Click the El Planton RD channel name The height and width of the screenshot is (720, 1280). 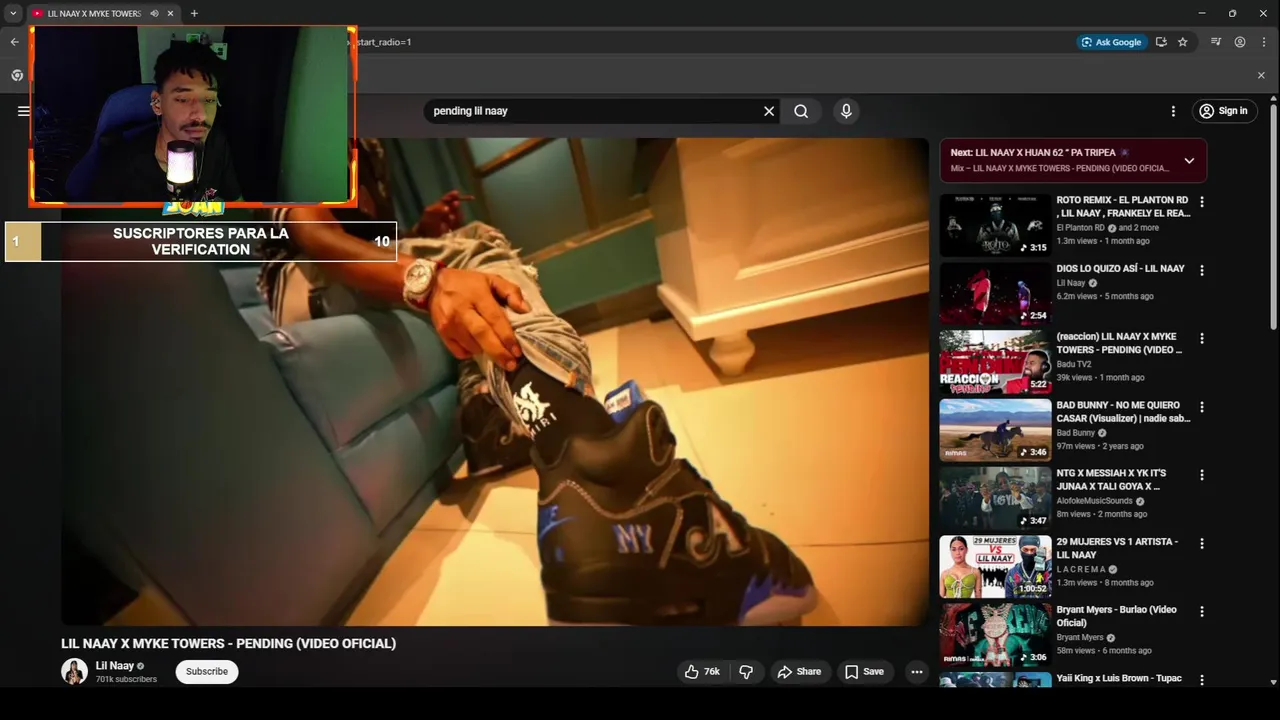click(x=1081, y=227)
